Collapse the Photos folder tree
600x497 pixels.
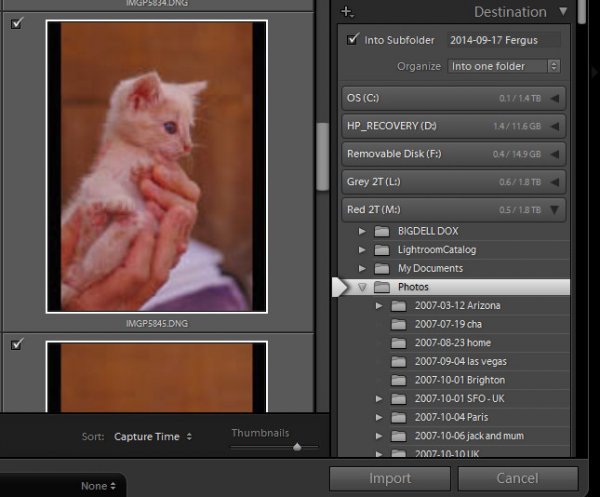pos(362,287)
